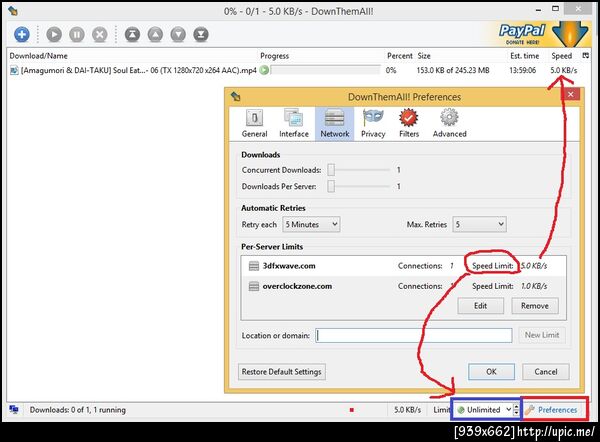Click the green Unlimited indicator icon
The height and width of the screenshot is (442, 600).
click(x=461, y=410)
